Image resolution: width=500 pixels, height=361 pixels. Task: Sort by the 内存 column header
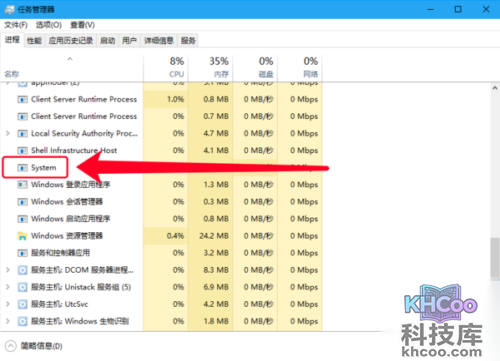pos(210,68)
